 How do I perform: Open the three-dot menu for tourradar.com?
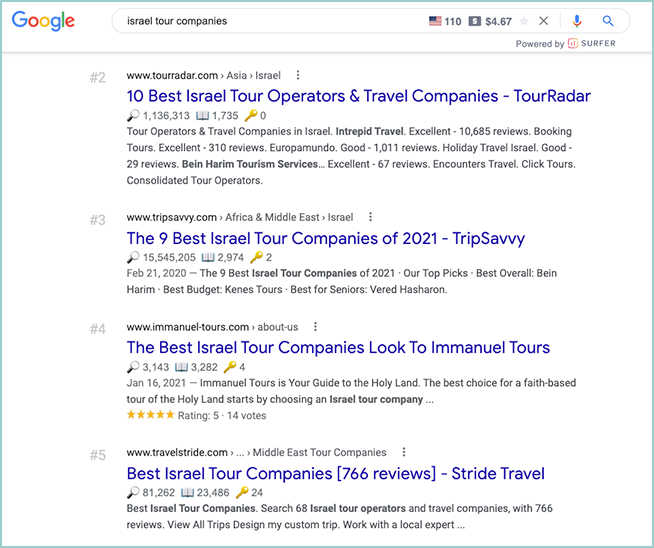tap(298, 75)
